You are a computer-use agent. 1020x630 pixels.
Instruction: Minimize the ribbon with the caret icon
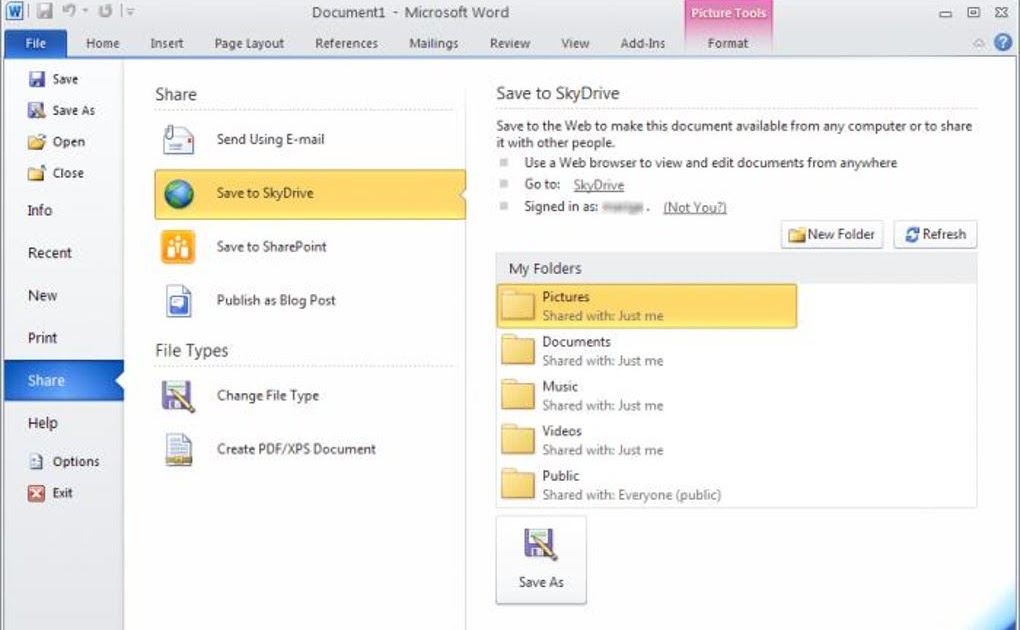click(978, 44)
